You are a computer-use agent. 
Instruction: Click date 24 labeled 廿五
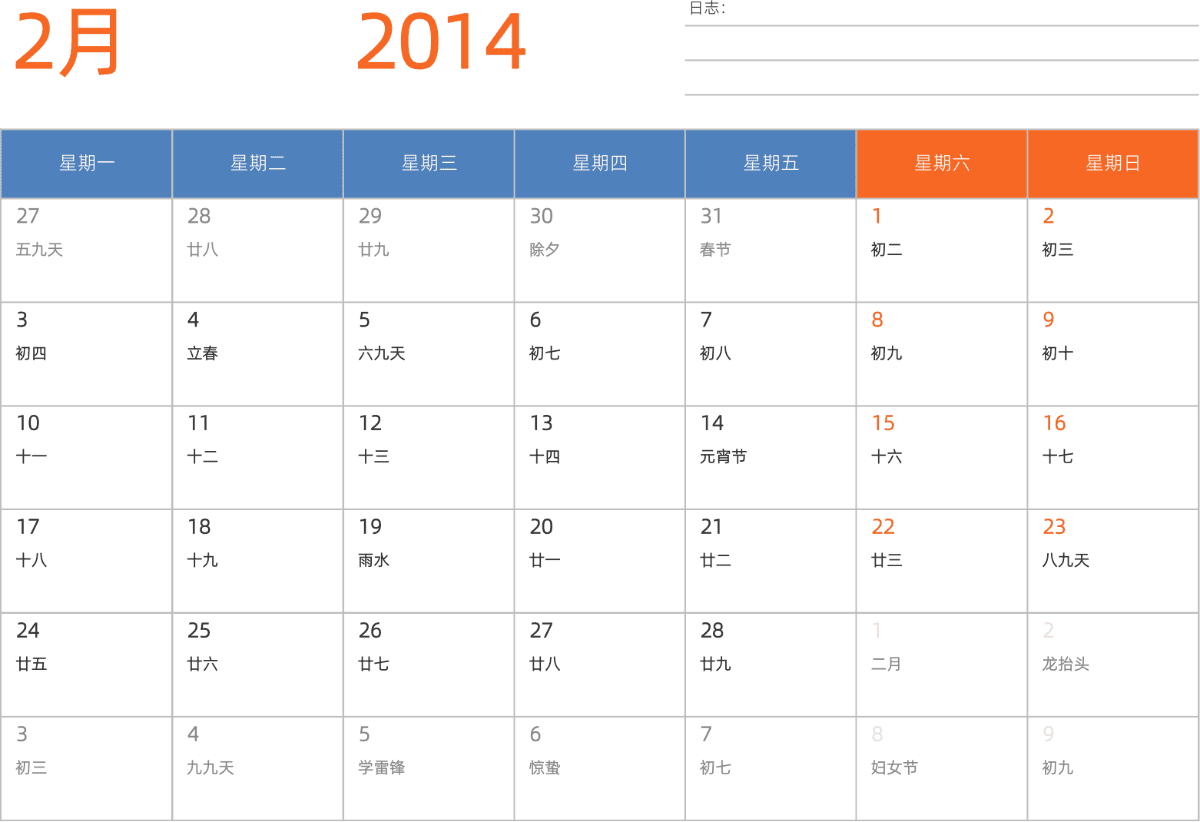coord(86,664)
